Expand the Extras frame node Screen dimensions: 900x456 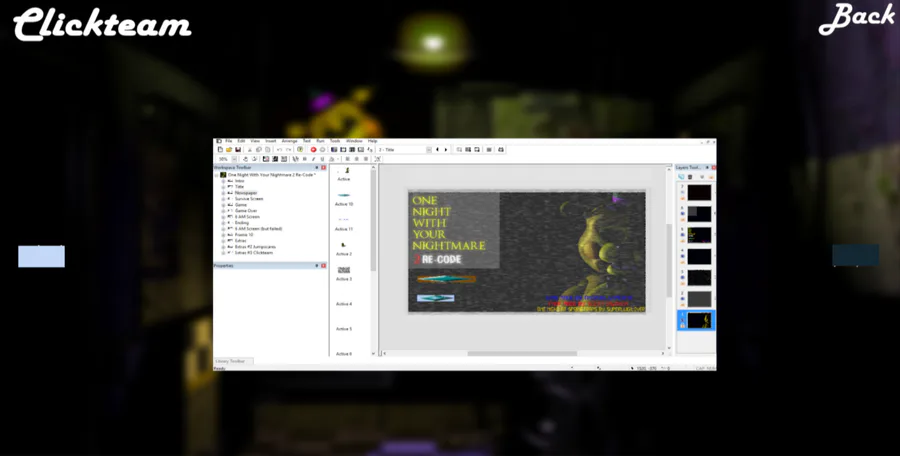coord(223,241)
